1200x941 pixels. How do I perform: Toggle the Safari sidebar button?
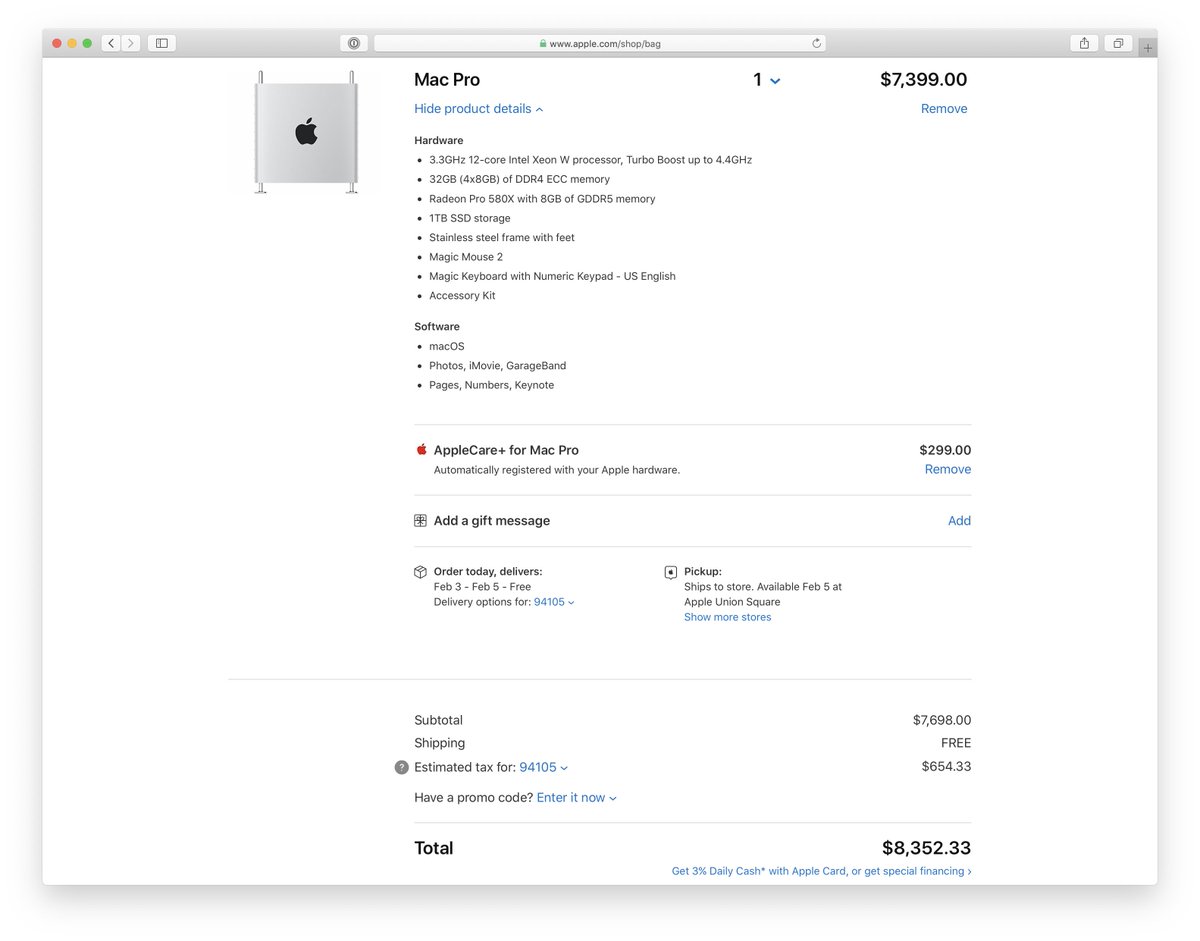(162, 43)
